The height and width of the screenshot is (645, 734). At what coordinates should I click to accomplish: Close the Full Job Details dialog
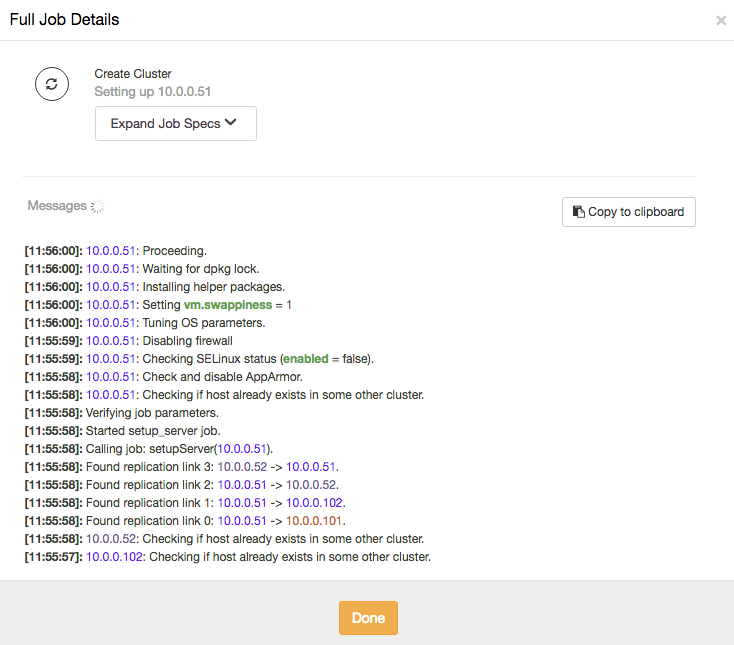[x=721, y=20]
